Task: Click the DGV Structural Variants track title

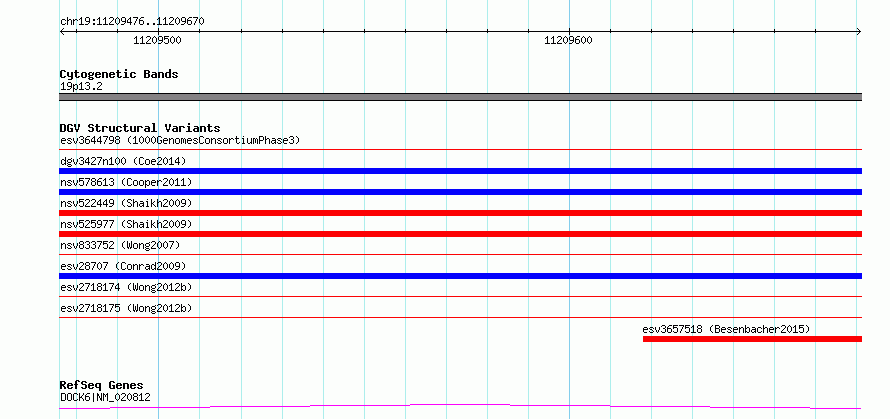Action: pos(140,128)
